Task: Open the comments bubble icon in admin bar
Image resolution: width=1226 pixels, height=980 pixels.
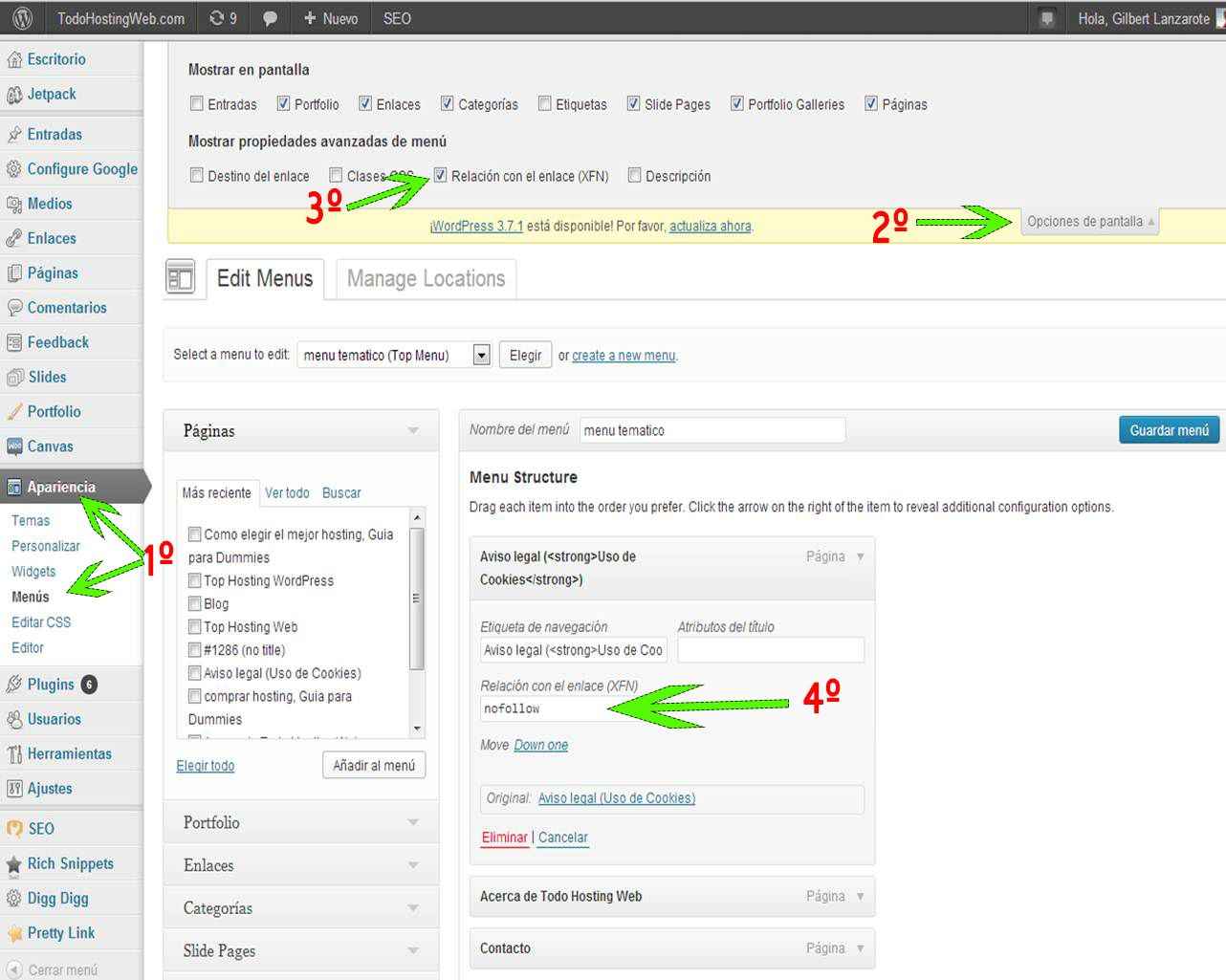Action: click(270, 18)
